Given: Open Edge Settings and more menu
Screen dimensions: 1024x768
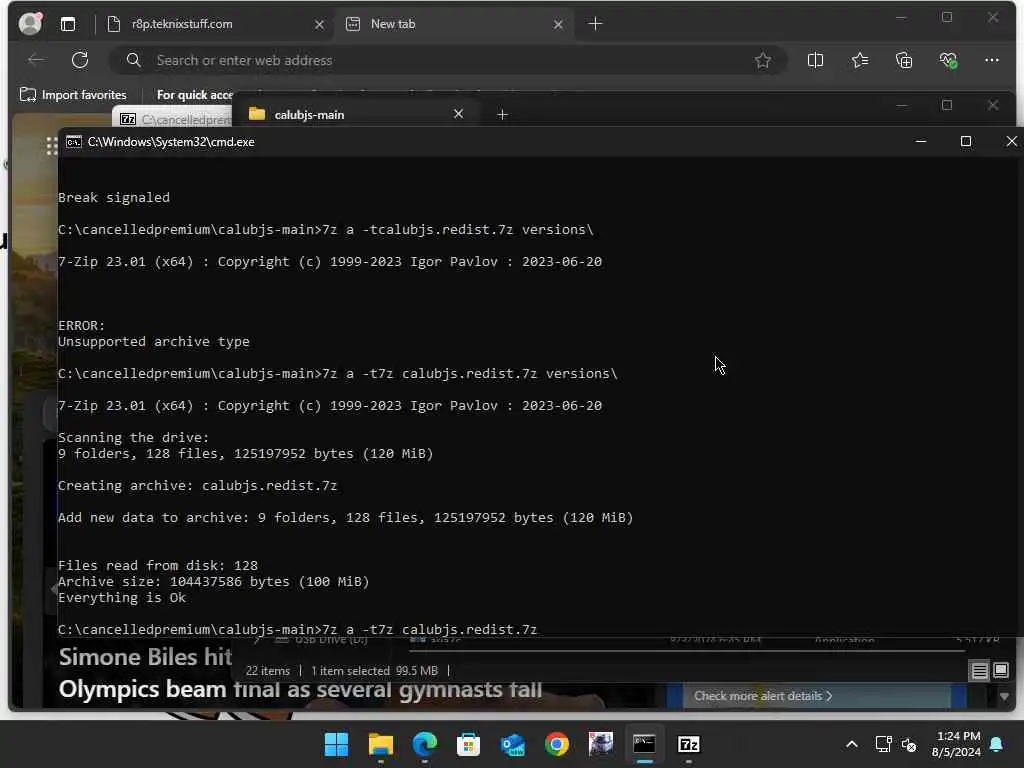Looking at the screenshot, I should (991, 60).
